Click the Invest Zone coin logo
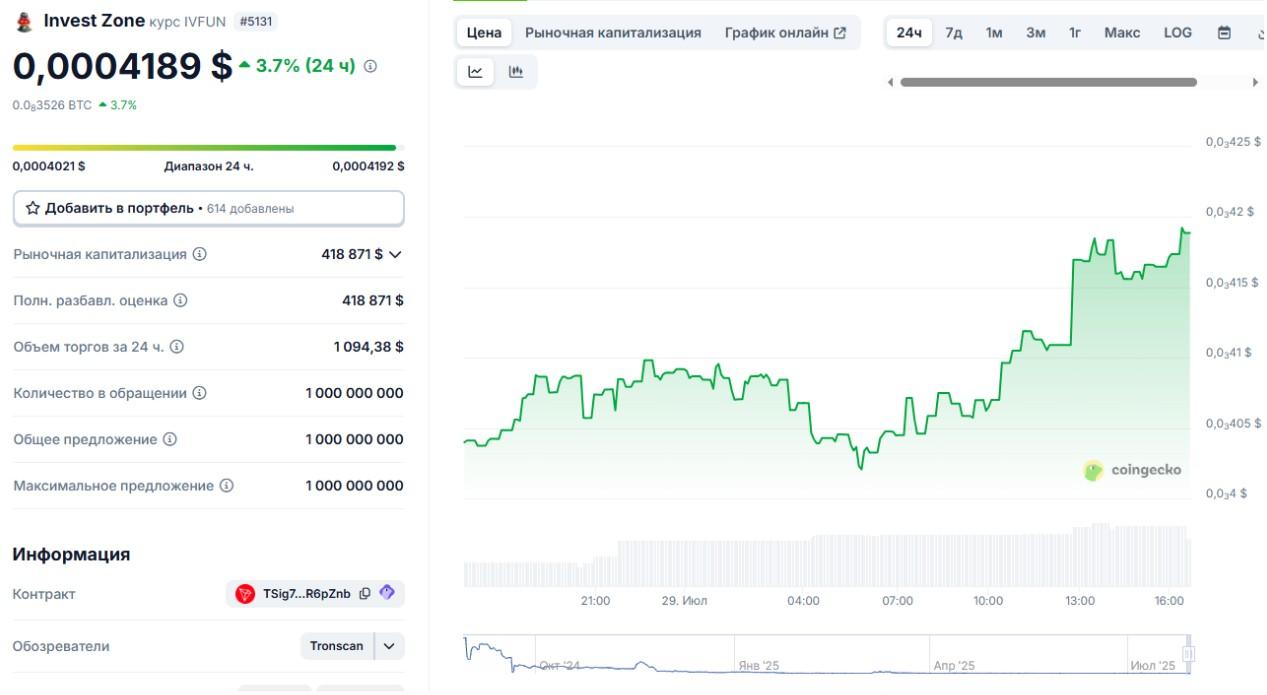 click(24, 22)
